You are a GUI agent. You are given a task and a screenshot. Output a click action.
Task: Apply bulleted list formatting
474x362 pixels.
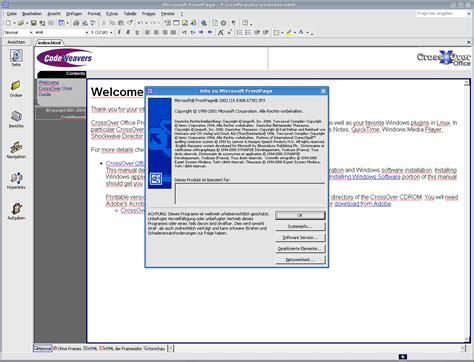[248, 32]
